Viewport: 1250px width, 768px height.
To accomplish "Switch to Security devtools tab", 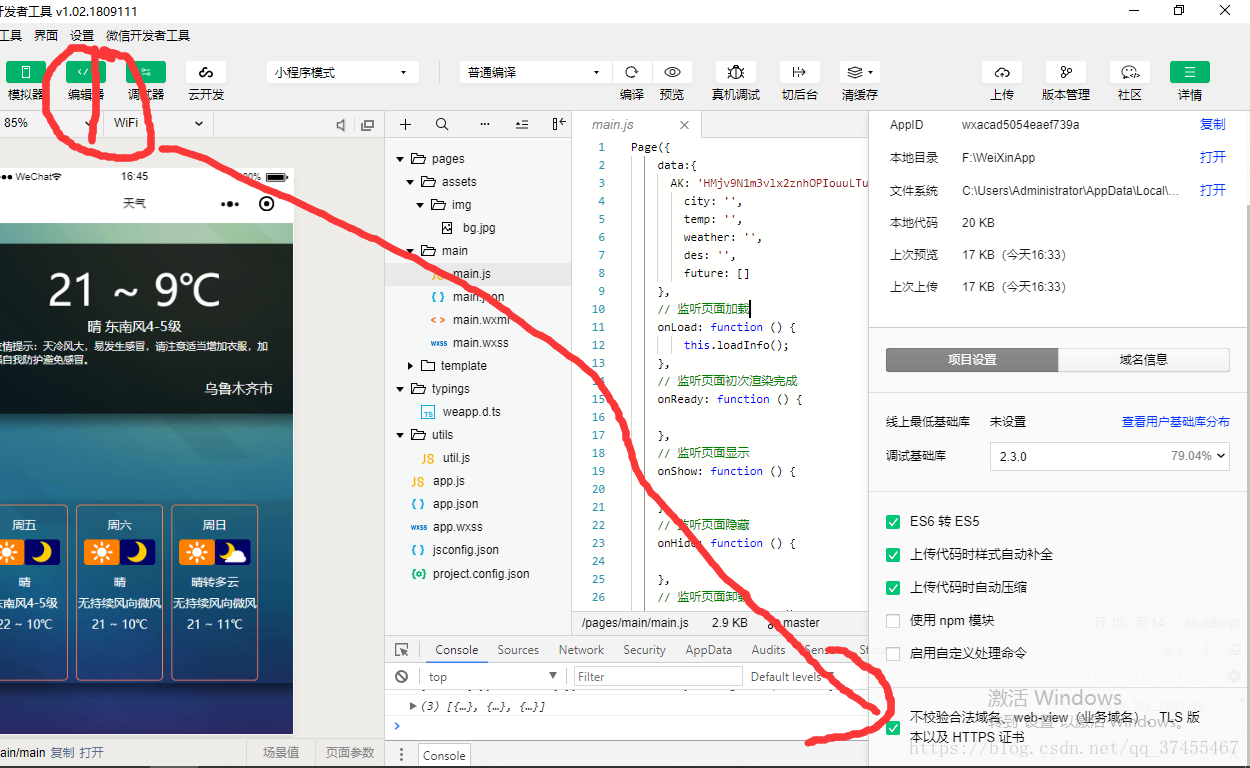I will [644, 650].
